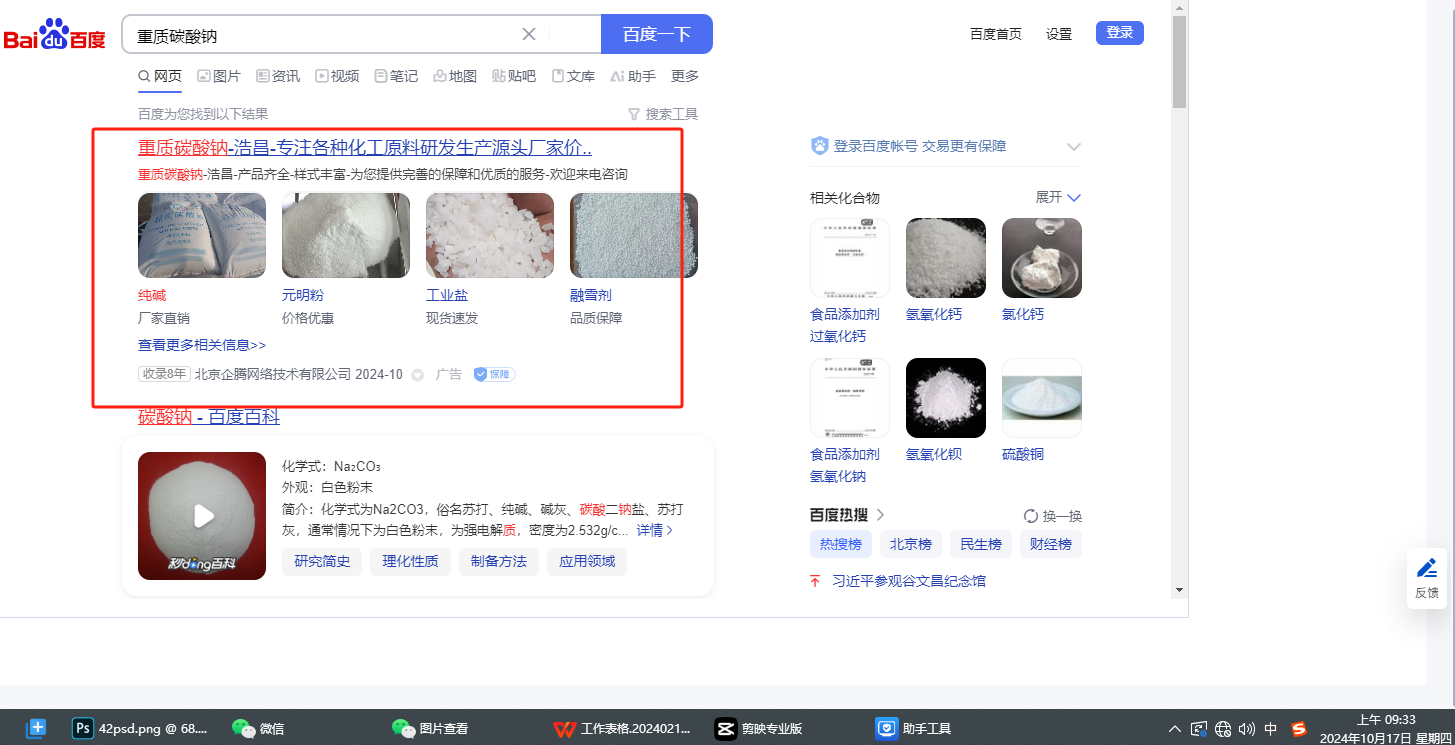Click the 中 input language indicator
Viewport: 1455px width, 745px height.
(1271, 729)
